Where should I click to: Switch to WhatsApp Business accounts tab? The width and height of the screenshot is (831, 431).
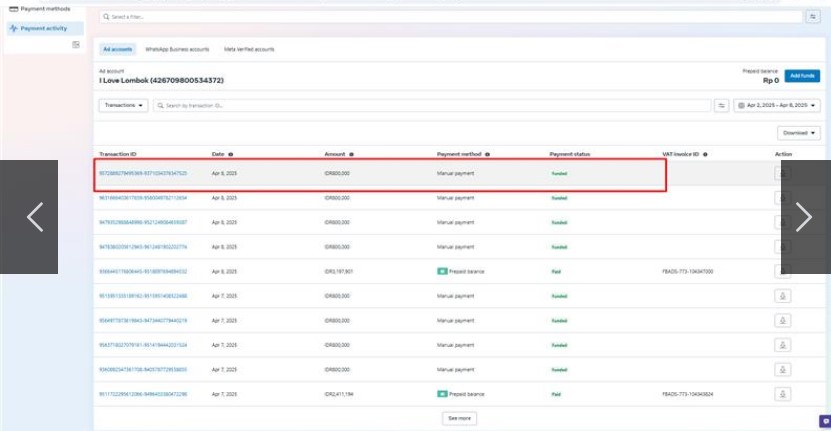(177, 48)
